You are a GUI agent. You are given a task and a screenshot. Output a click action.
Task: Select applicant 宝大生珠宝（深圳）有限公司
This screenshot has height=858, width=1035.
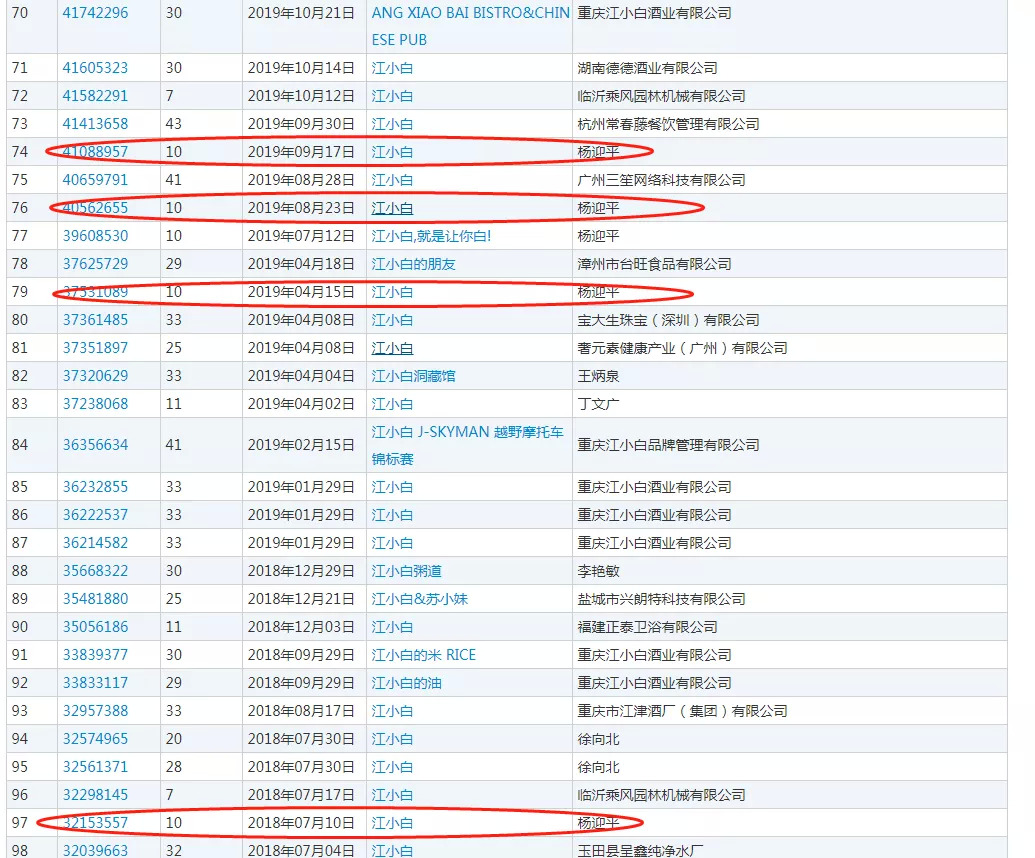click(668, 320)
